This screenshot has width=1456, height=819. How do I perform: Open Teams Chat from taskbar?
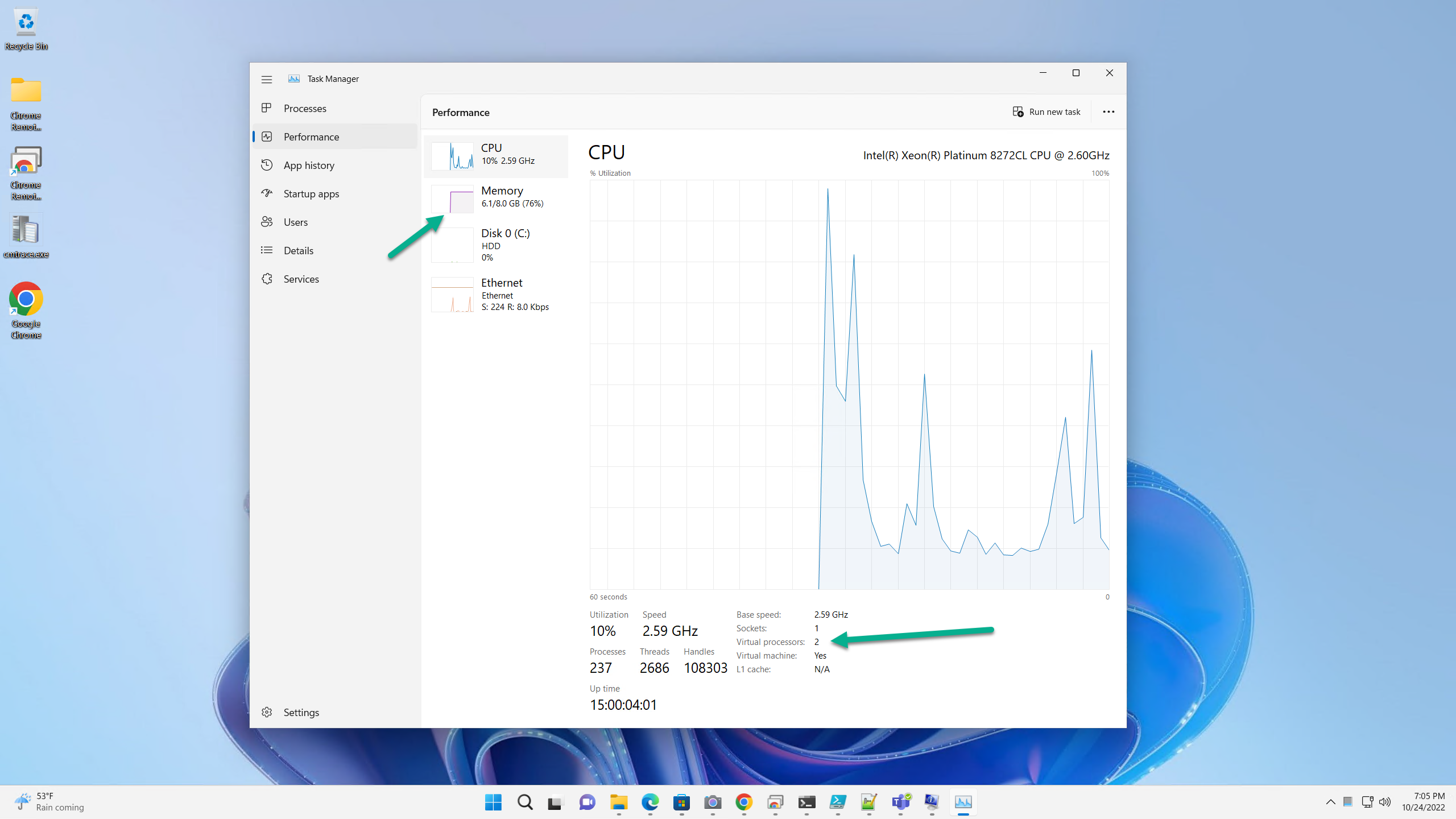coord(587,802)
